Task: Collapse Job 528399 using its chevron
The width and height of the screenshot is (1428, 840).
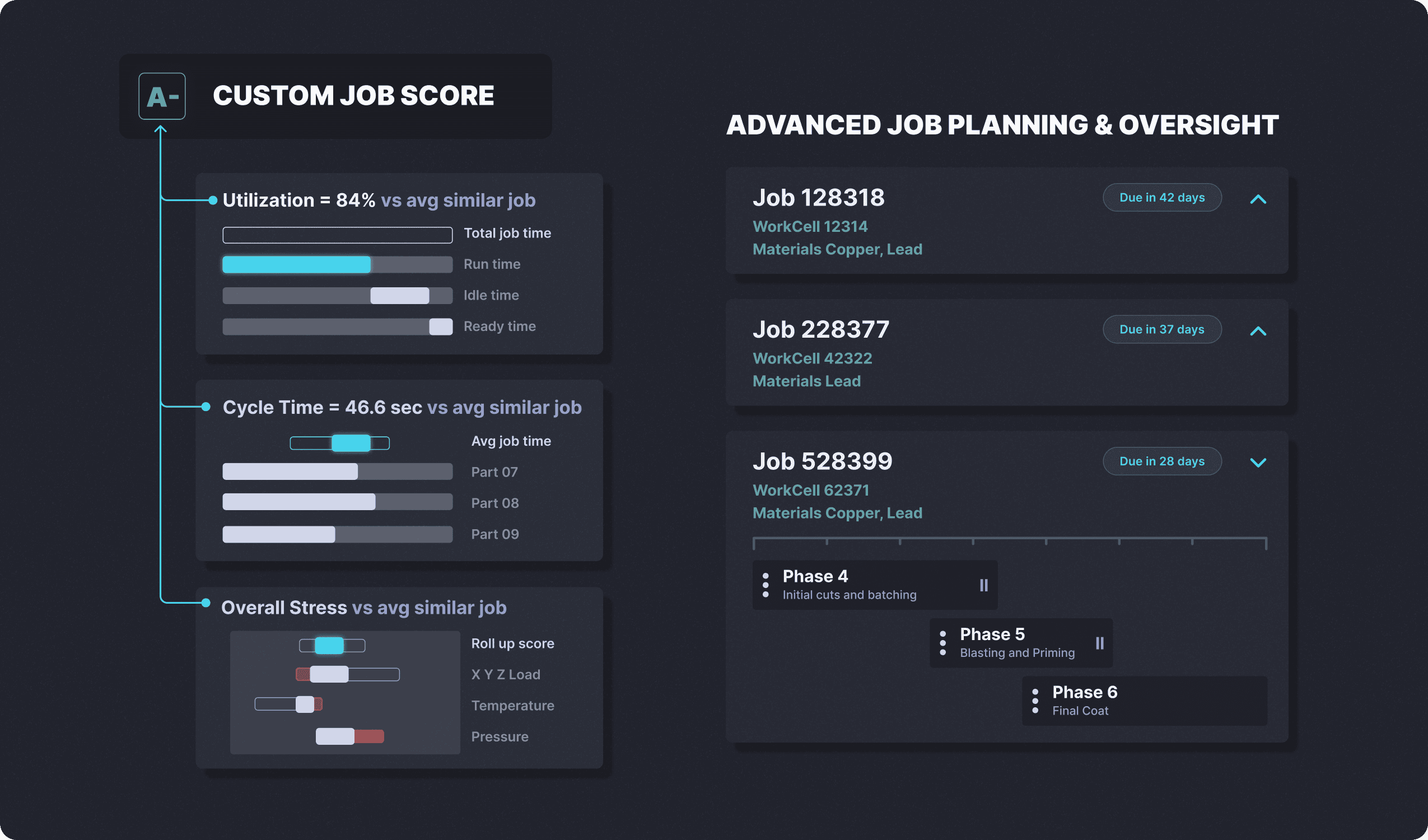Action: [x=1257, y=463]
